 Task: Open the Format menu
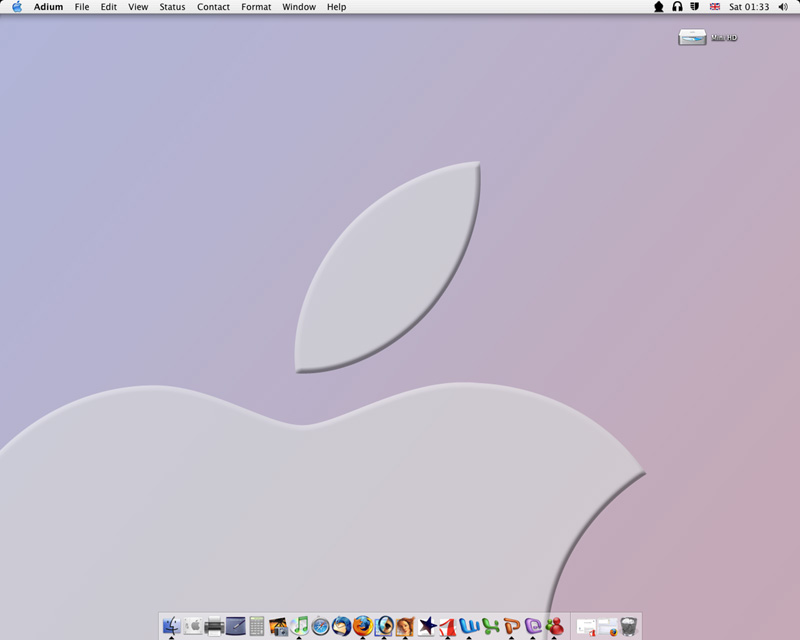point(256,7)
